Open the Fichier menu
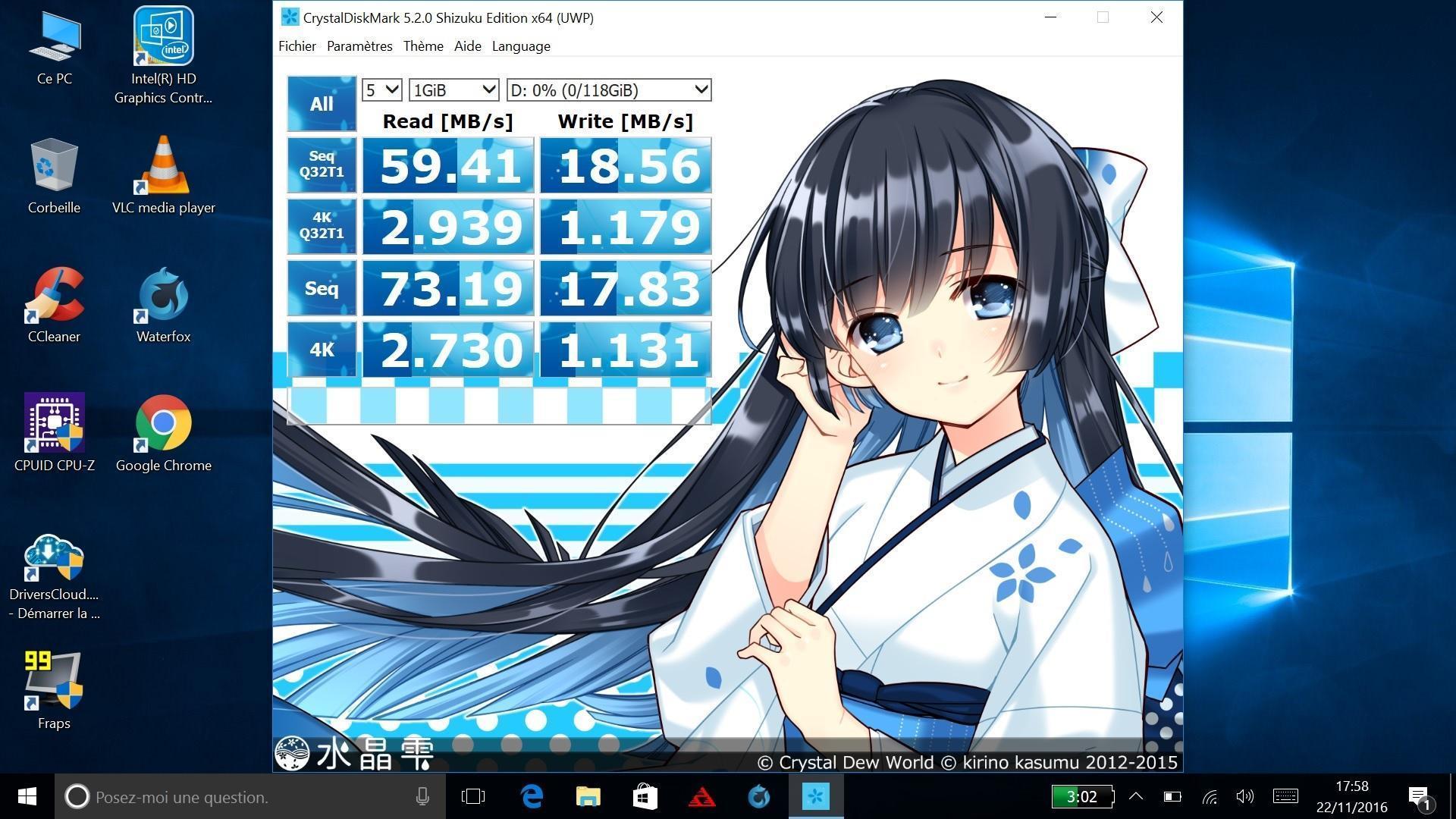The width and height of the screenshot is (1456, 819). [x=297, y=46]
